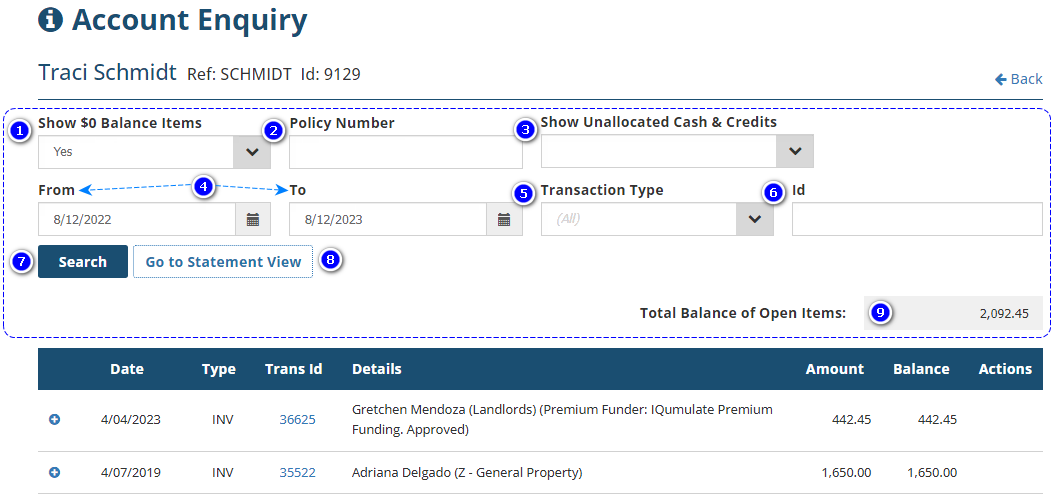Open the Transaction Type dropdown
The height and width of the screenshot is (496, 1054).
pos(754,220)
